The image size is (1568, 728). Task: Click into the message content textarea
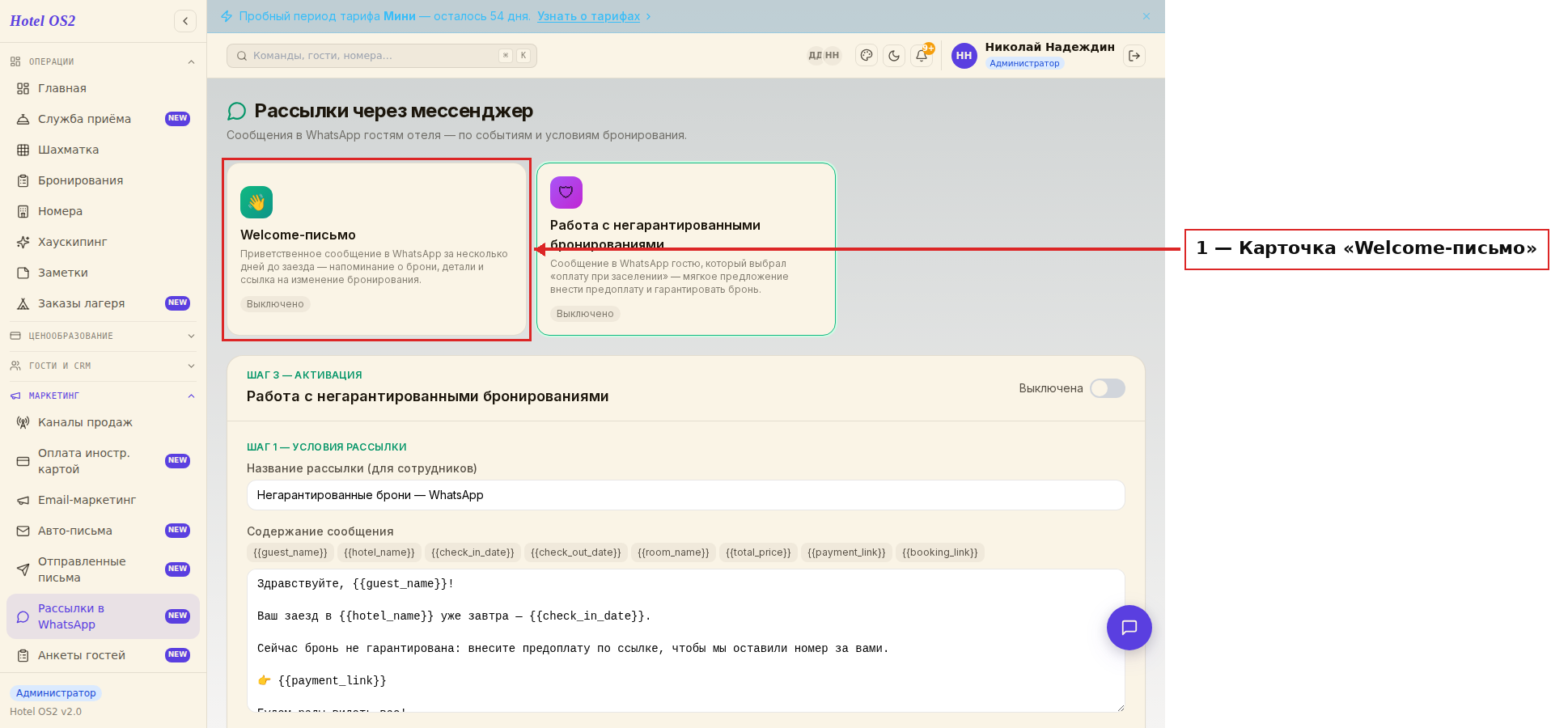pos(686,641)
